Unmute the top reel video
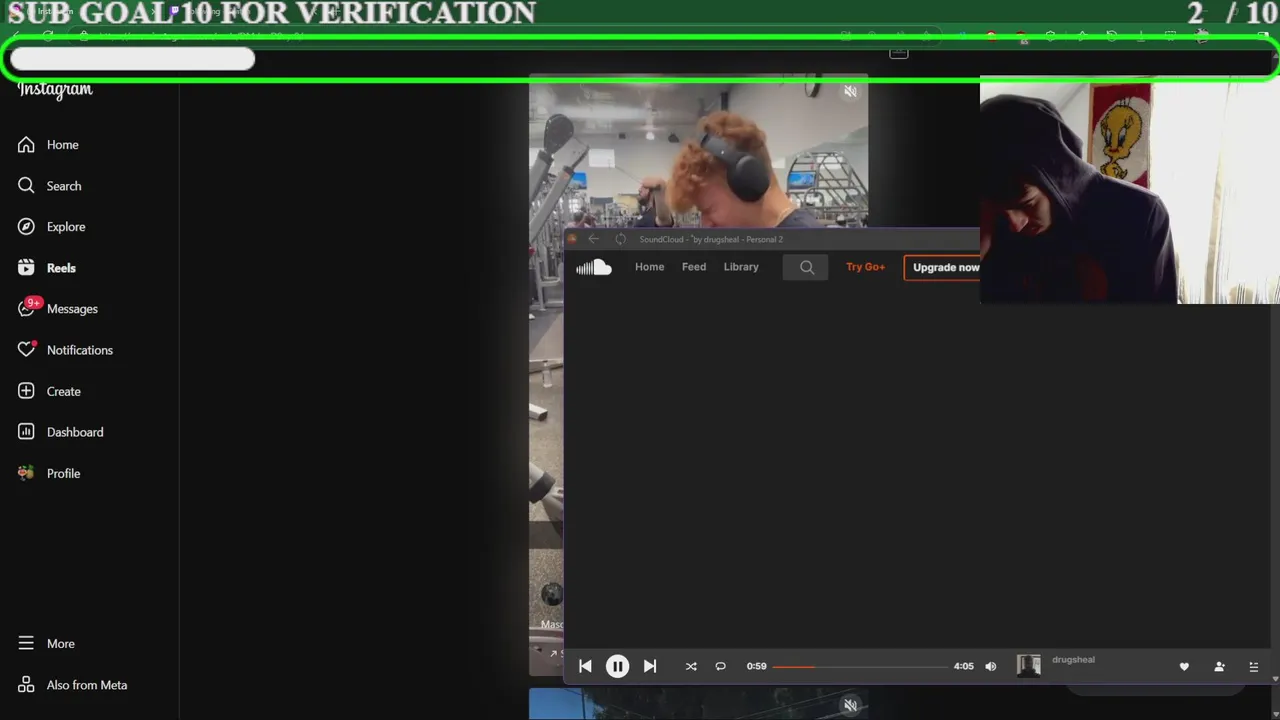The image size is (1280, 720). (x=850, y=91)
